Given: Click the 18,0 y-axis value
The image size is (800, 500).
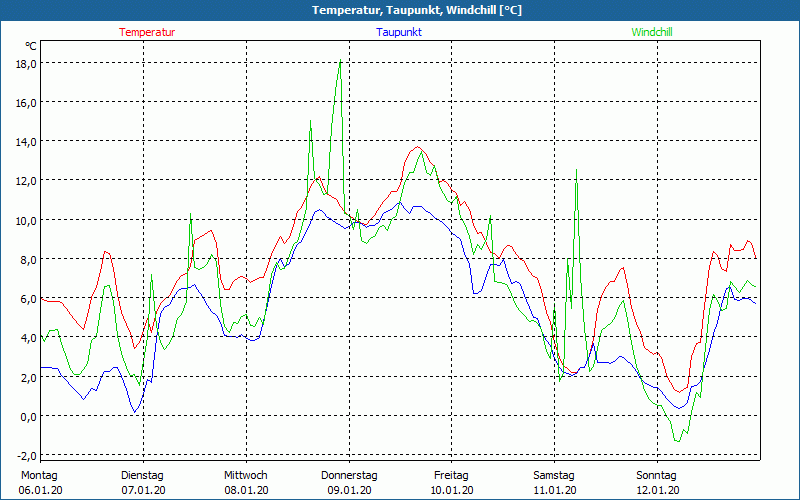Looking at the screenshot, I should point(26,63).
